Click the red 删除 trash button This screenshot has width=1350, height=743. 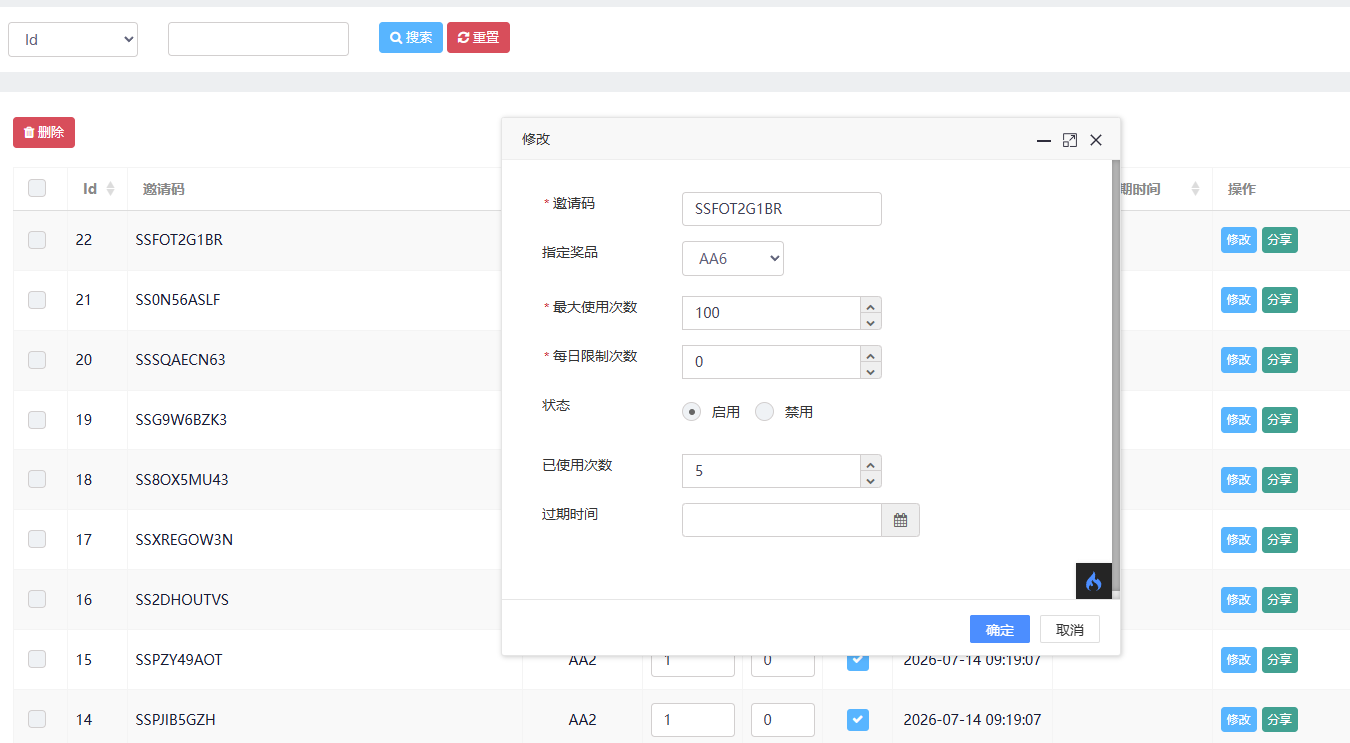44,132
